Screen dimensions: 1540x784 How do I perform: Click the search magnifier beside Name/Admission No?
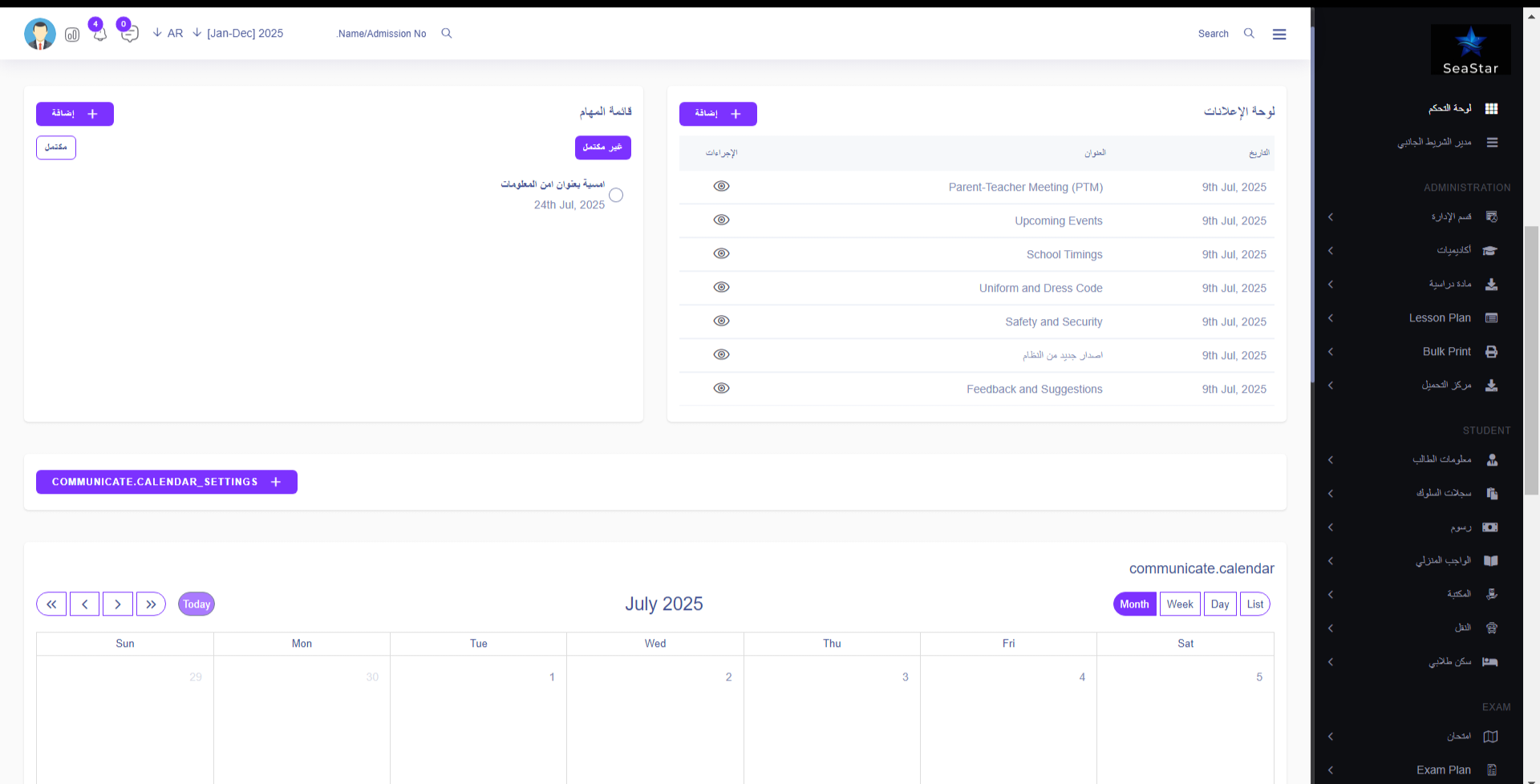[447, 34]
